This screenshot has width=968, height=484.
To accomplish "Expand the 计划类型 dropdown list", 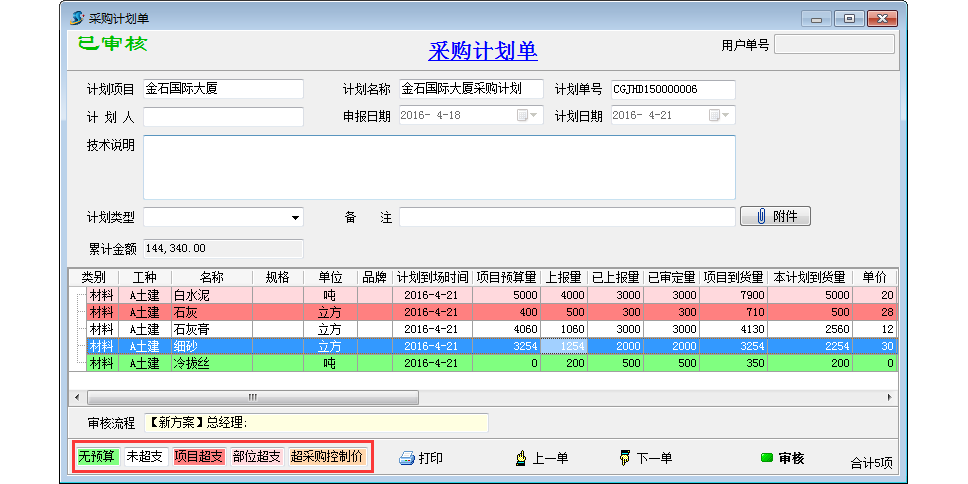I will coord(295,217).
